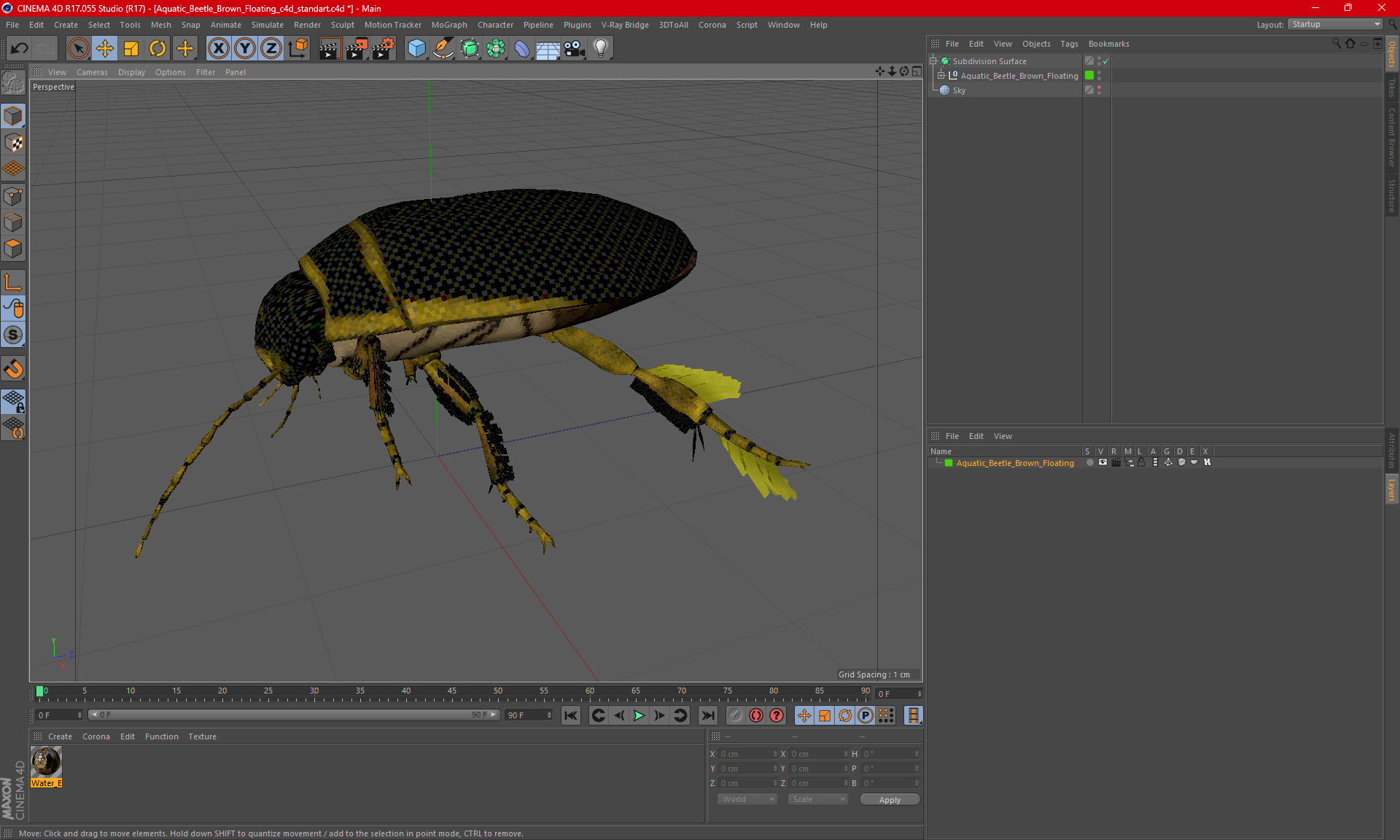Viewport: 1400px width, 840px height.
Task: Step the end frame 90 F spinner
Action: 549,715
